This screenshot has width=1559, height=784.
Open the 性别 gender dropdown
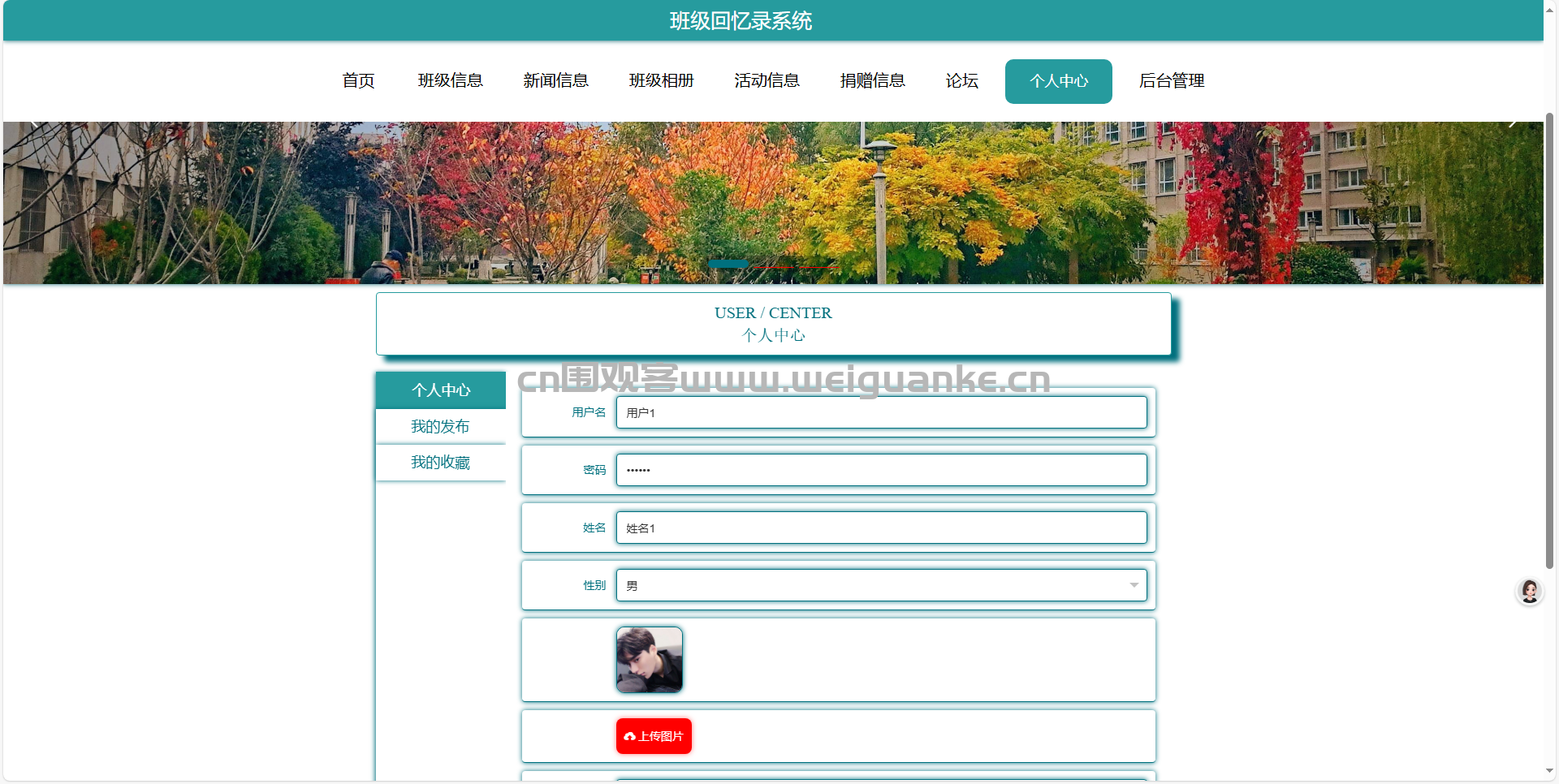tap(881, 585)
